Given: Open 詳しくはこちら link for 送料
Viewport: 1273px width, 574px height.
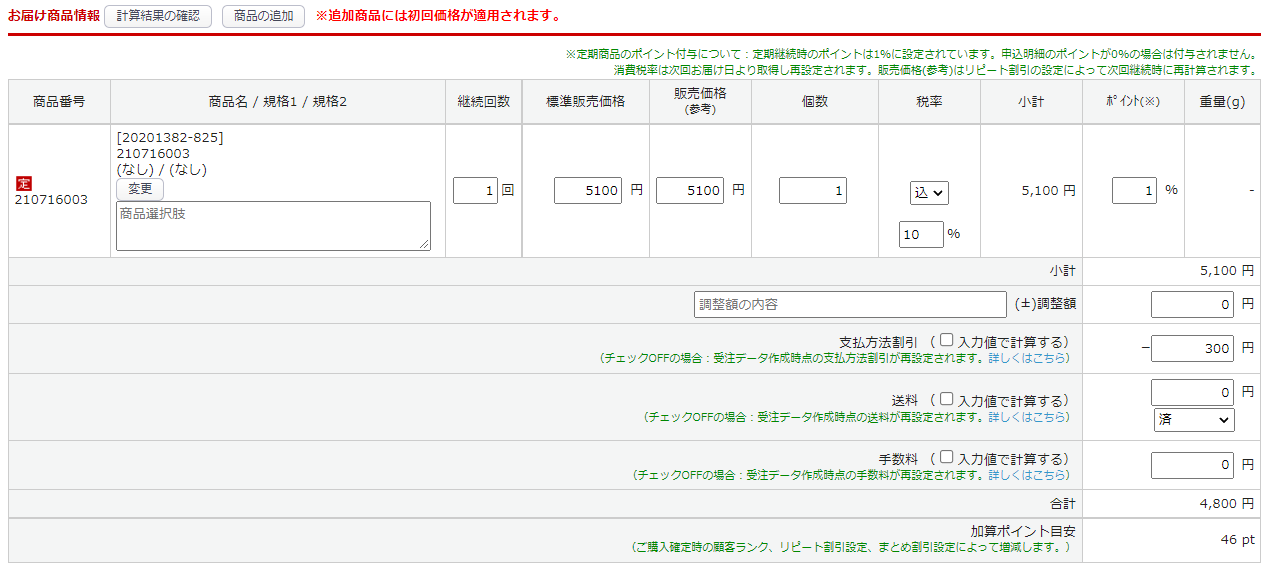Looking at the screenshot, I should (x=1028, y=417).
